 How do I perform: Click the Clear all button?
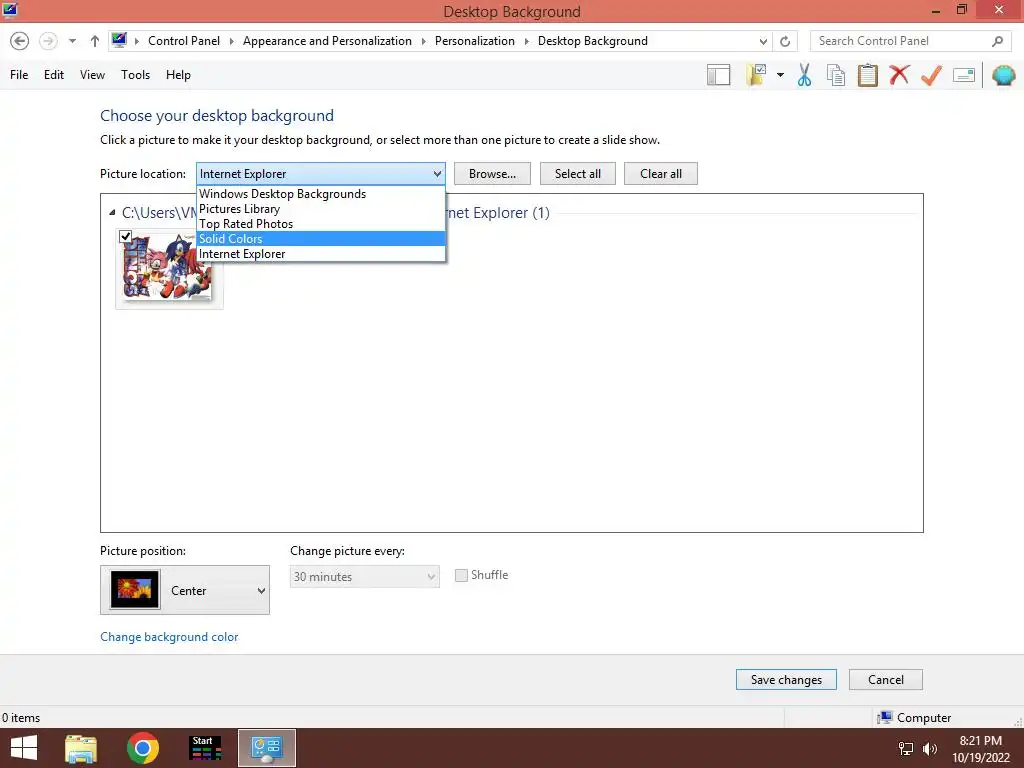click(x=661, y=174)
